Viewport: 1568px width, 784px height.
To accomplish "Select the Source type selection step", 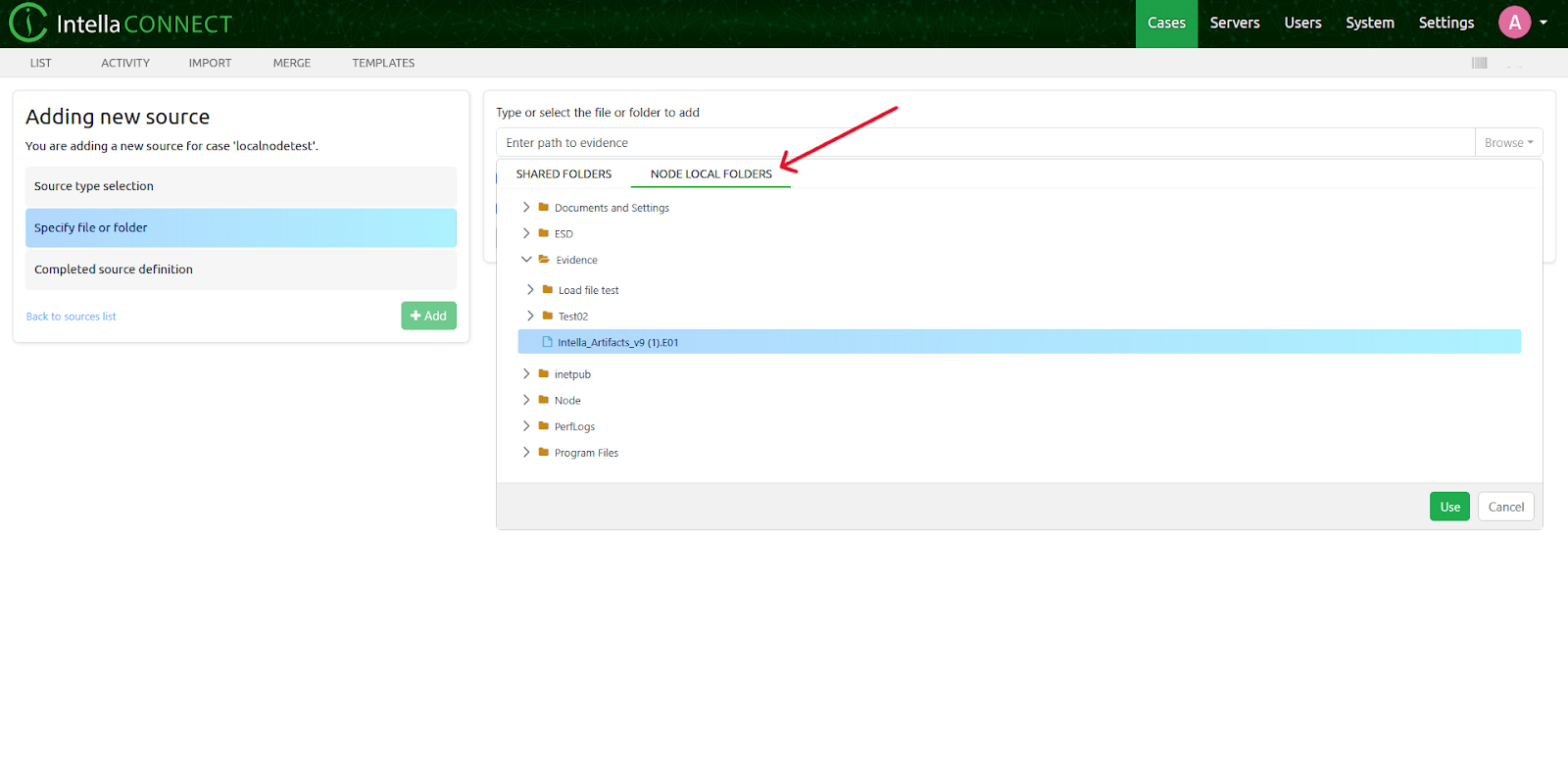I will (240, 186).
